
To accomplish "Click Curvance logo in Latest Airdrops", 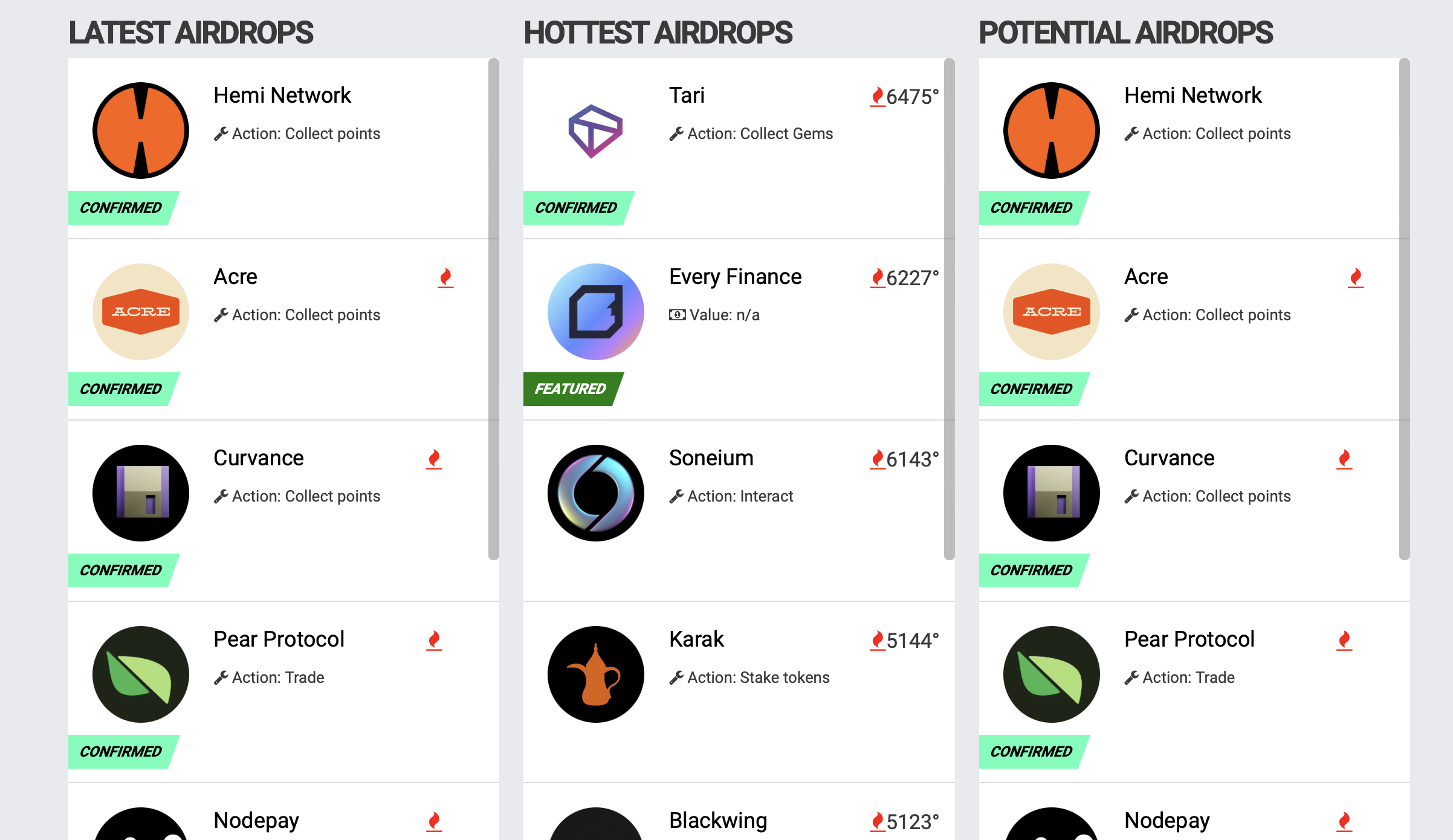I will pos(141,493).
